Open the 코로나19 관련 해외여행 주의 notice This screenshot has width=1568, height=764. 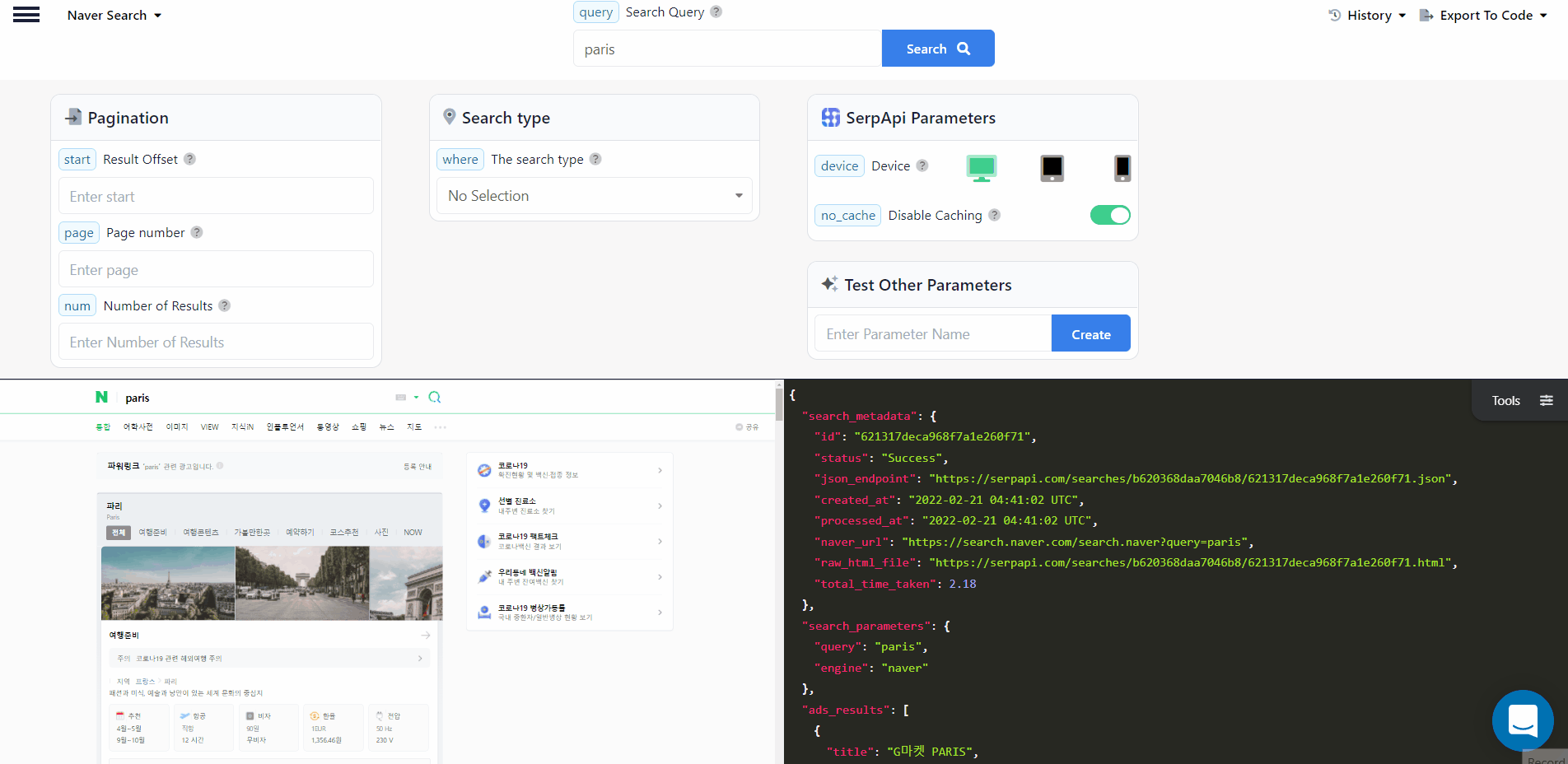tap(269, 659)
